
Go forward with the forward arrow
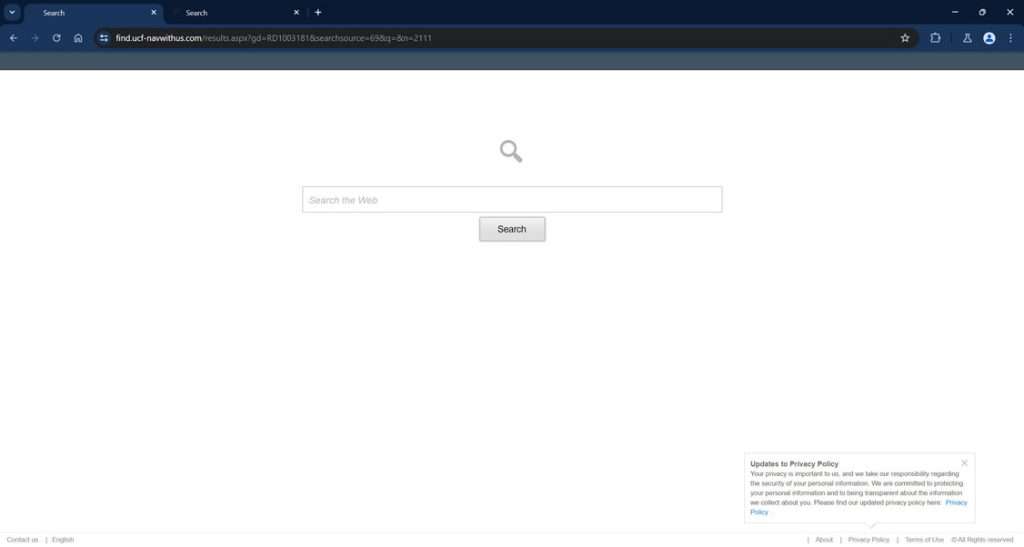(35, 38)
